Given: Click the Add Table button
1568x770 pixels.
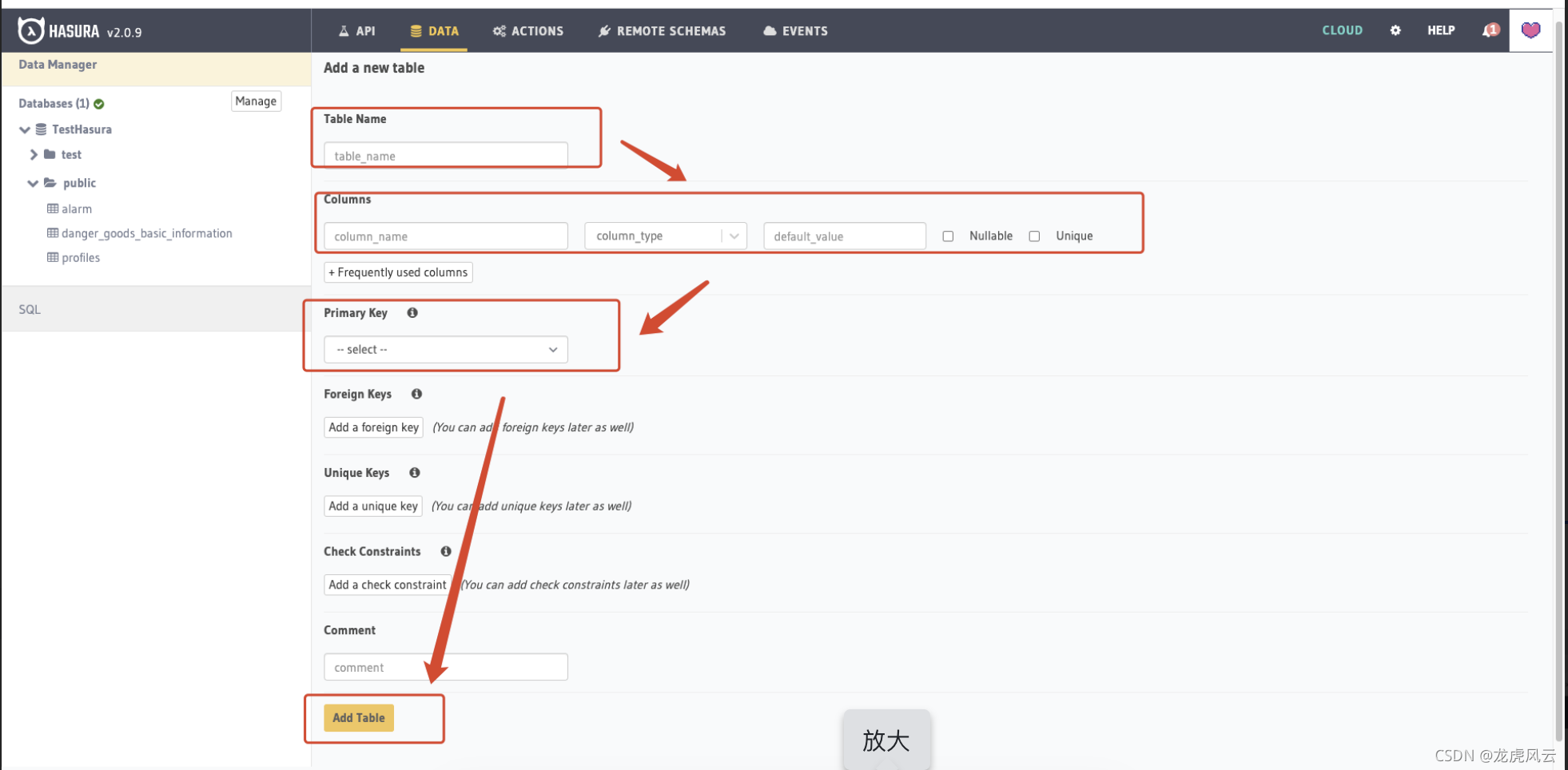Looking at the screenshot, I should click(x=359, y=718).
